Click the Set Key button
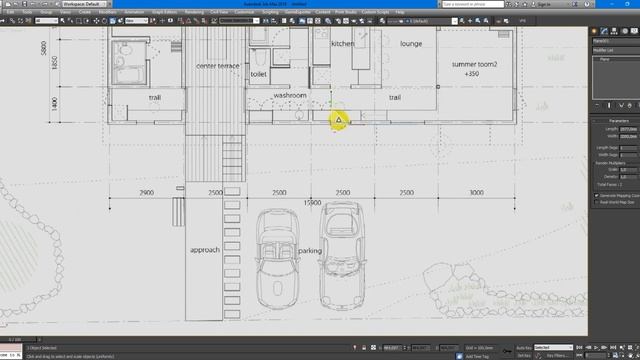Viewport: 640px width, 360px height. [x=524, y=356]
